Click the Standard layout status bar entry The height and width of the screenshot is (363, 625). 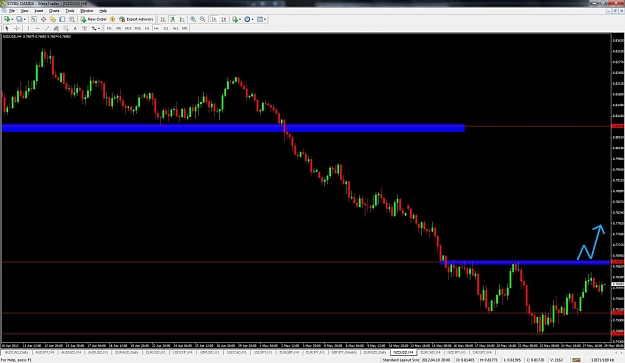tap(401, 360)
